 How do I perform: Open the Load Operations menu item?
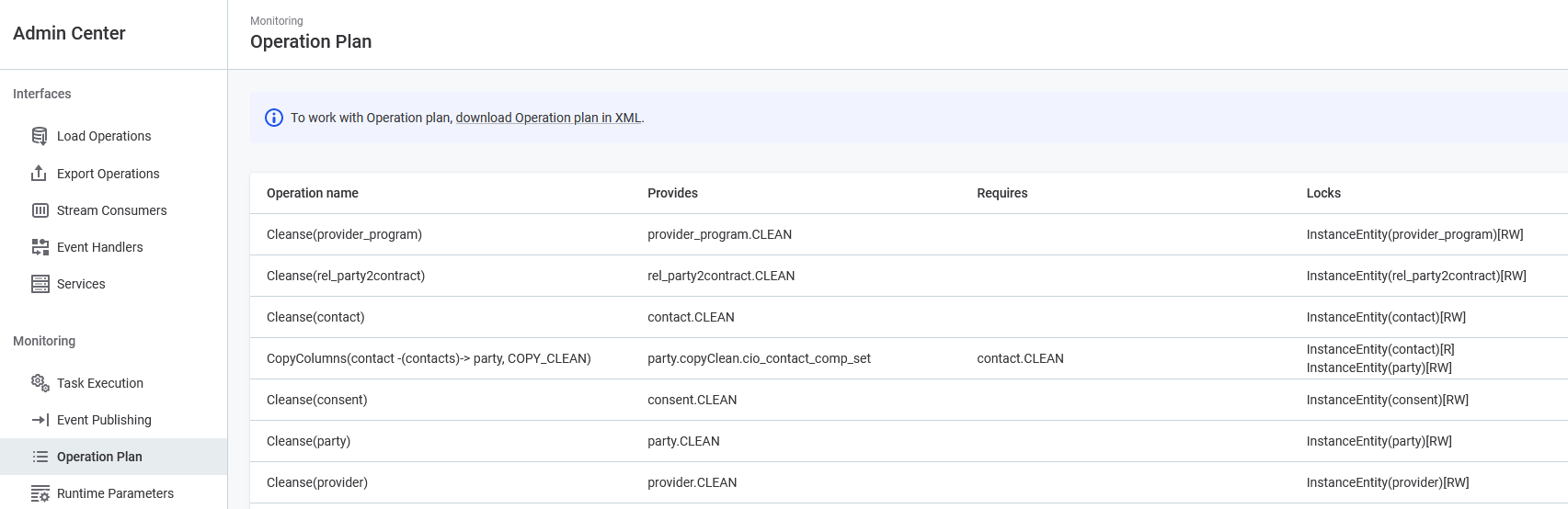pos(104,136)
